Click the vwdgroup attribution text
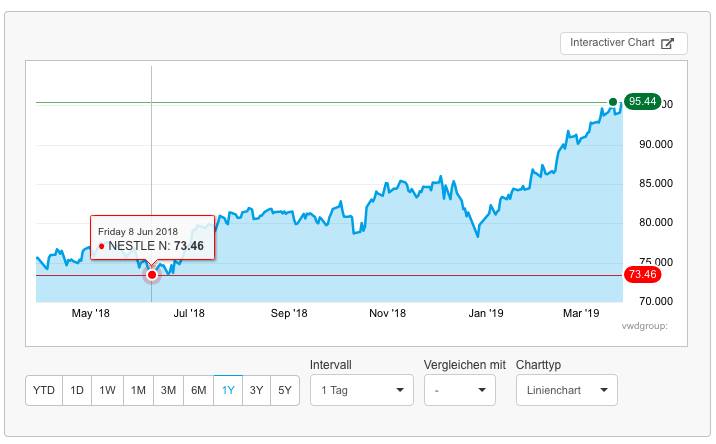 click(643, 325)
